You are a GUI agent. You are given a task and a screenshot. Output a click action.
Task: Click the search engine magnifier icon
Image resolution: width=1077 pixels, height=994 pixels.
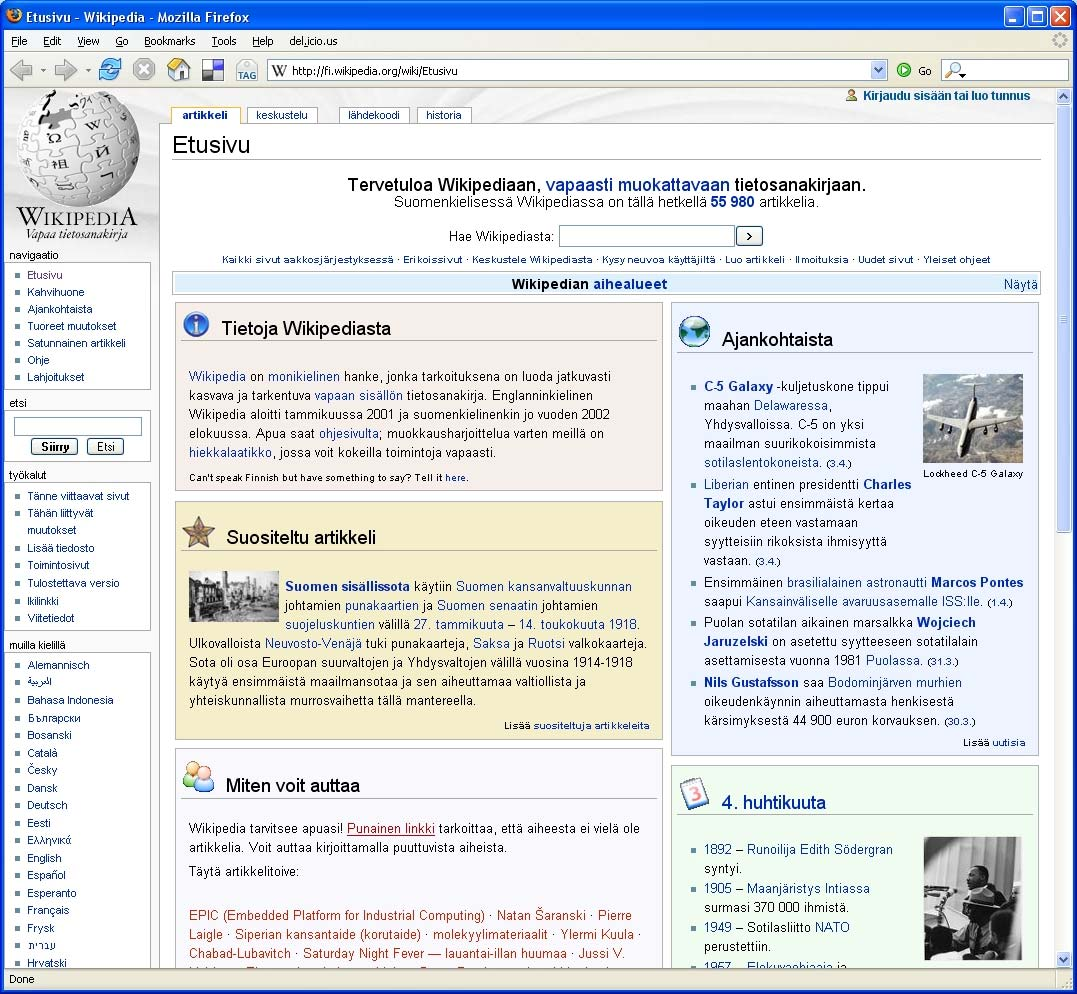click(x=952, y=70)
